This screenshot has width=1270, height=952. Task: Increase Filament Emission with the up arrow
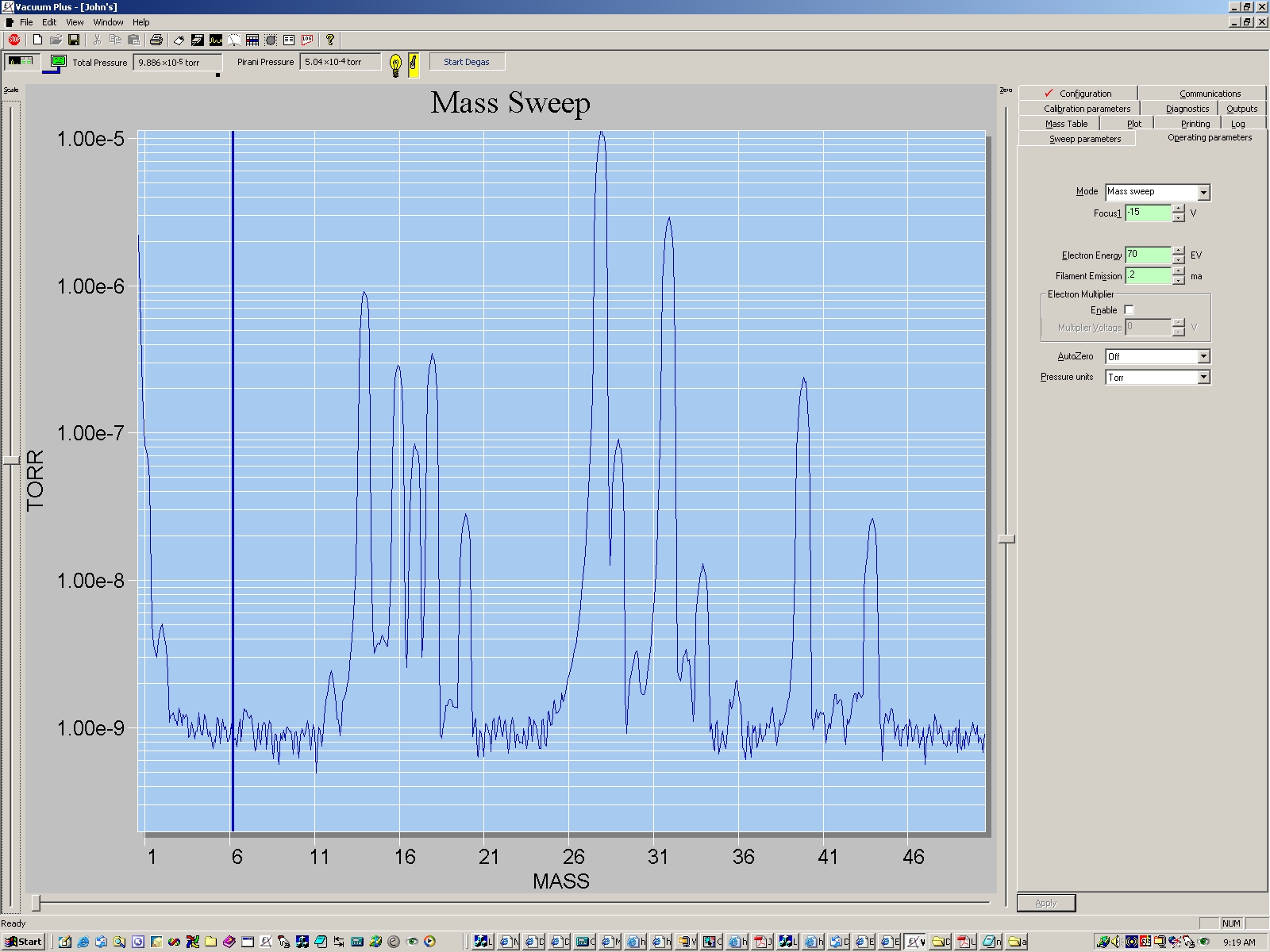[1178, 271]
